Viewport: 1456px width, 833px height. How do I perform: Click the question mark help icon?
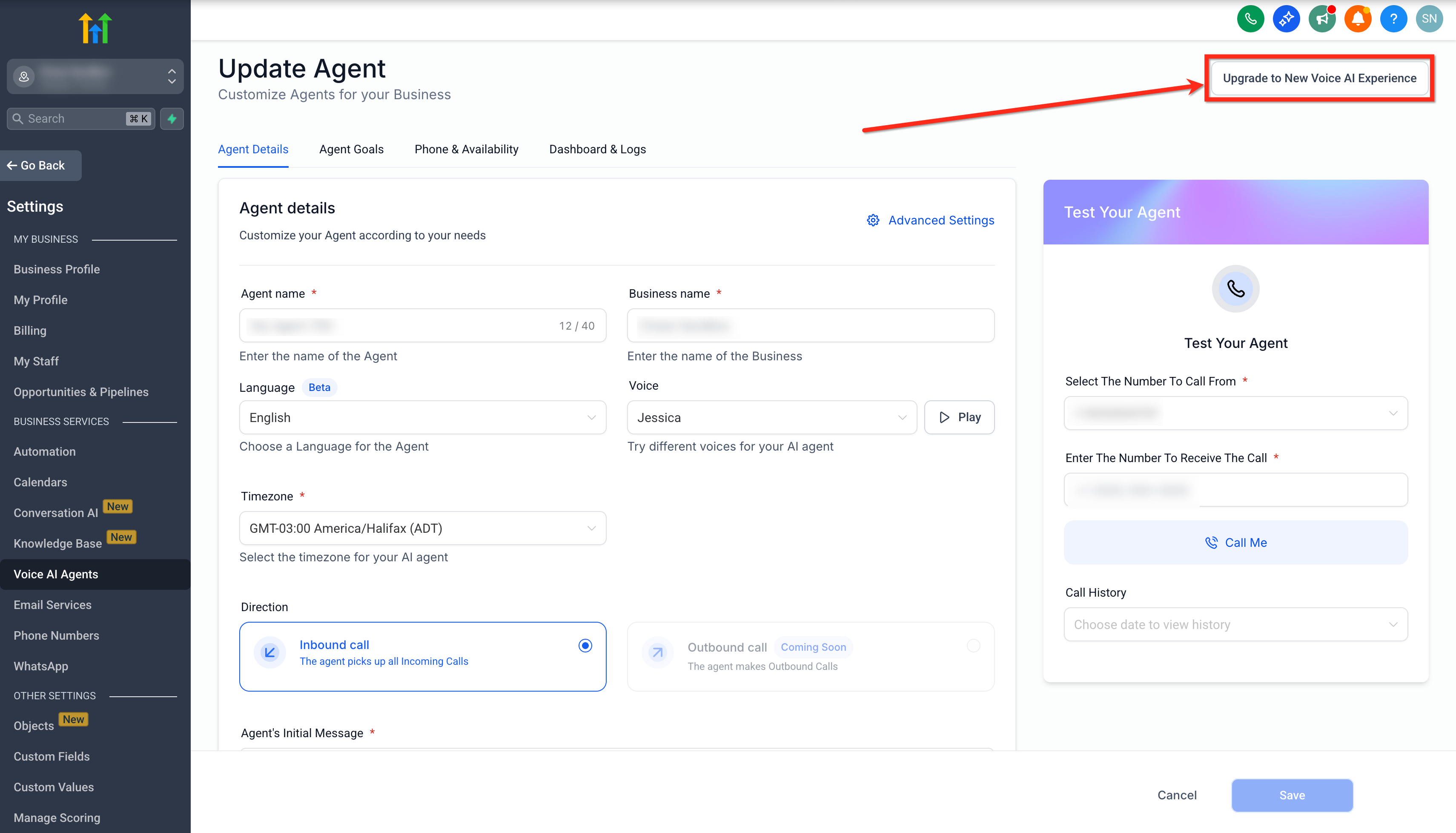coord(1393,19)
